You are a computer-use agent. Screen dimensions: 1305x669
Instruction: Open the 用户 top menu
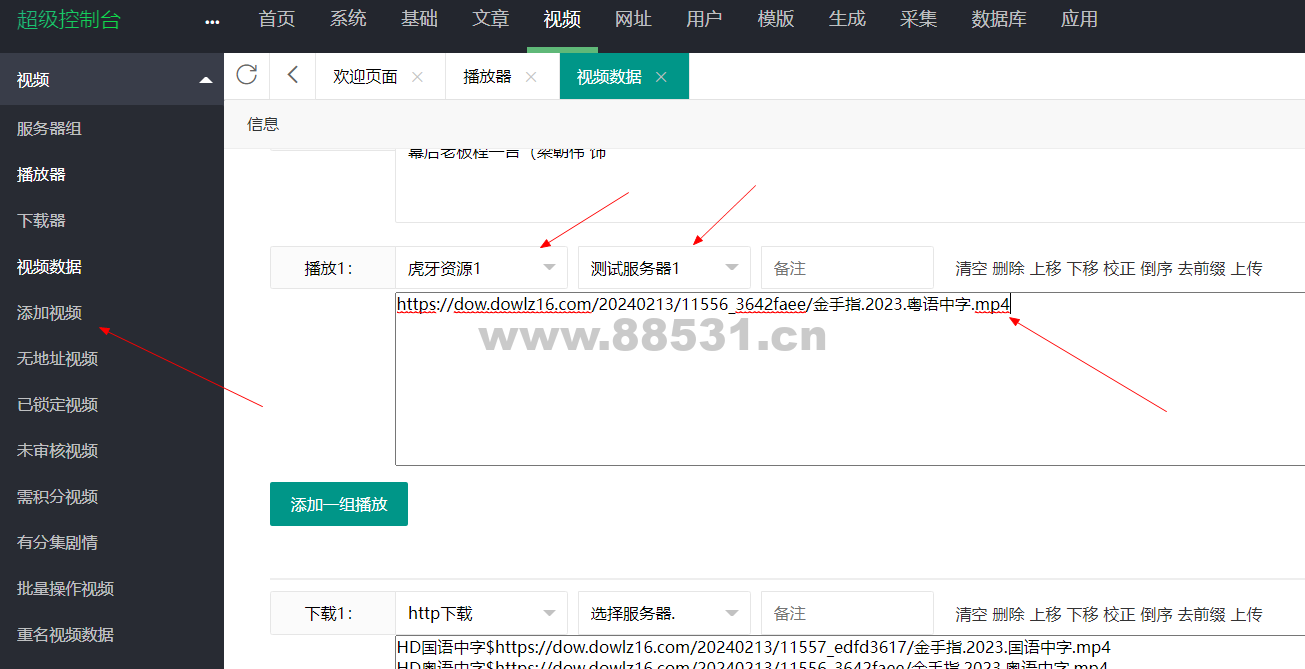click(704, 19)
